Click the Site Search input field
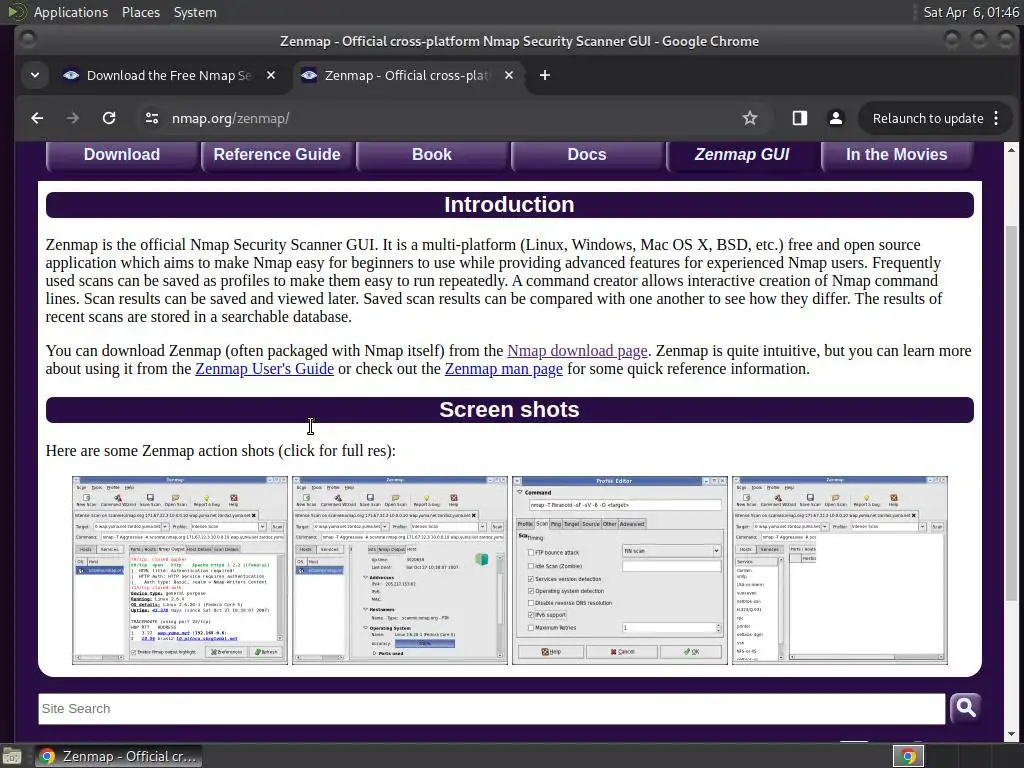 (x=491, y=709)
